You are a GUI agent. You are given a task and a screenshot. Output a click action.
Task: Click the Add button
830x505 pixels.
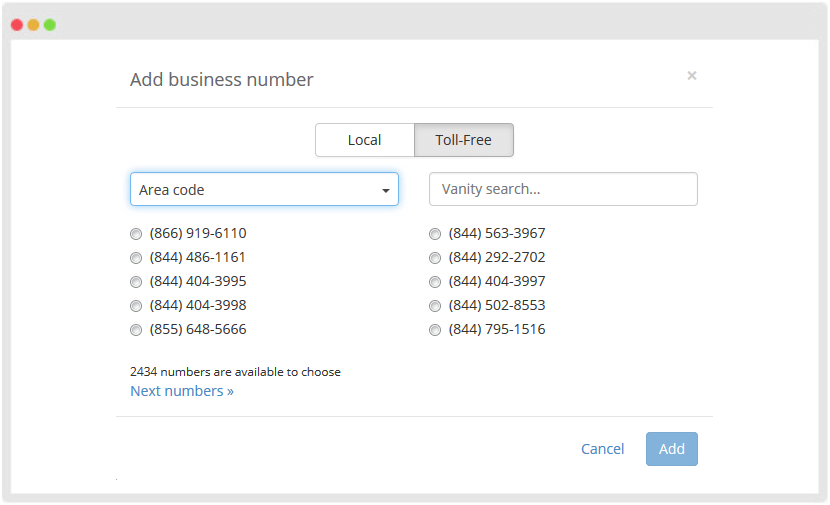672,449
